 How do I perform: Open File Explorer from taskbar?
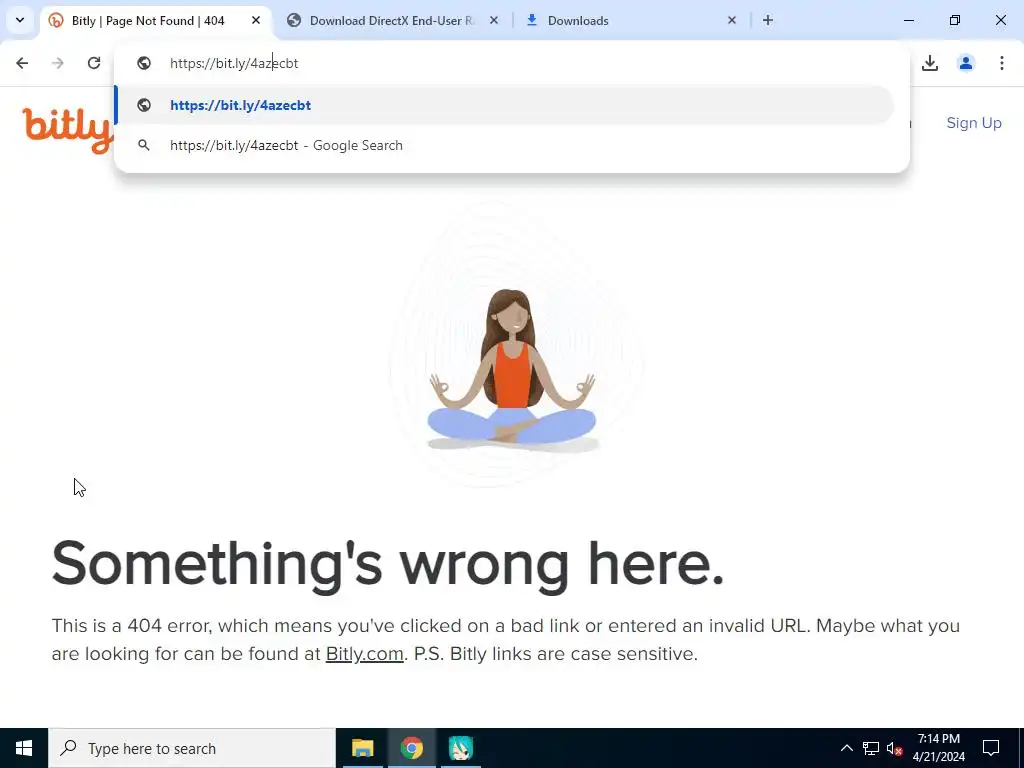362,748
